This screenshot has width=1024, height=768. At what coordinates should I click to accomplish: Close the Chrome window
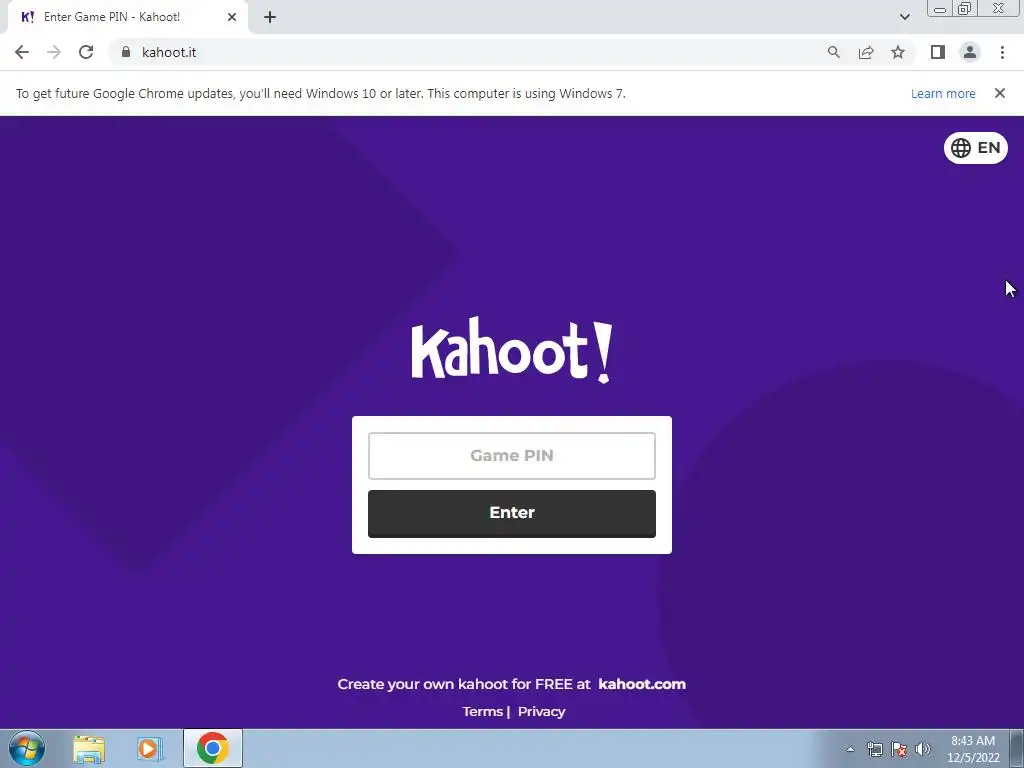click(999, 8)
